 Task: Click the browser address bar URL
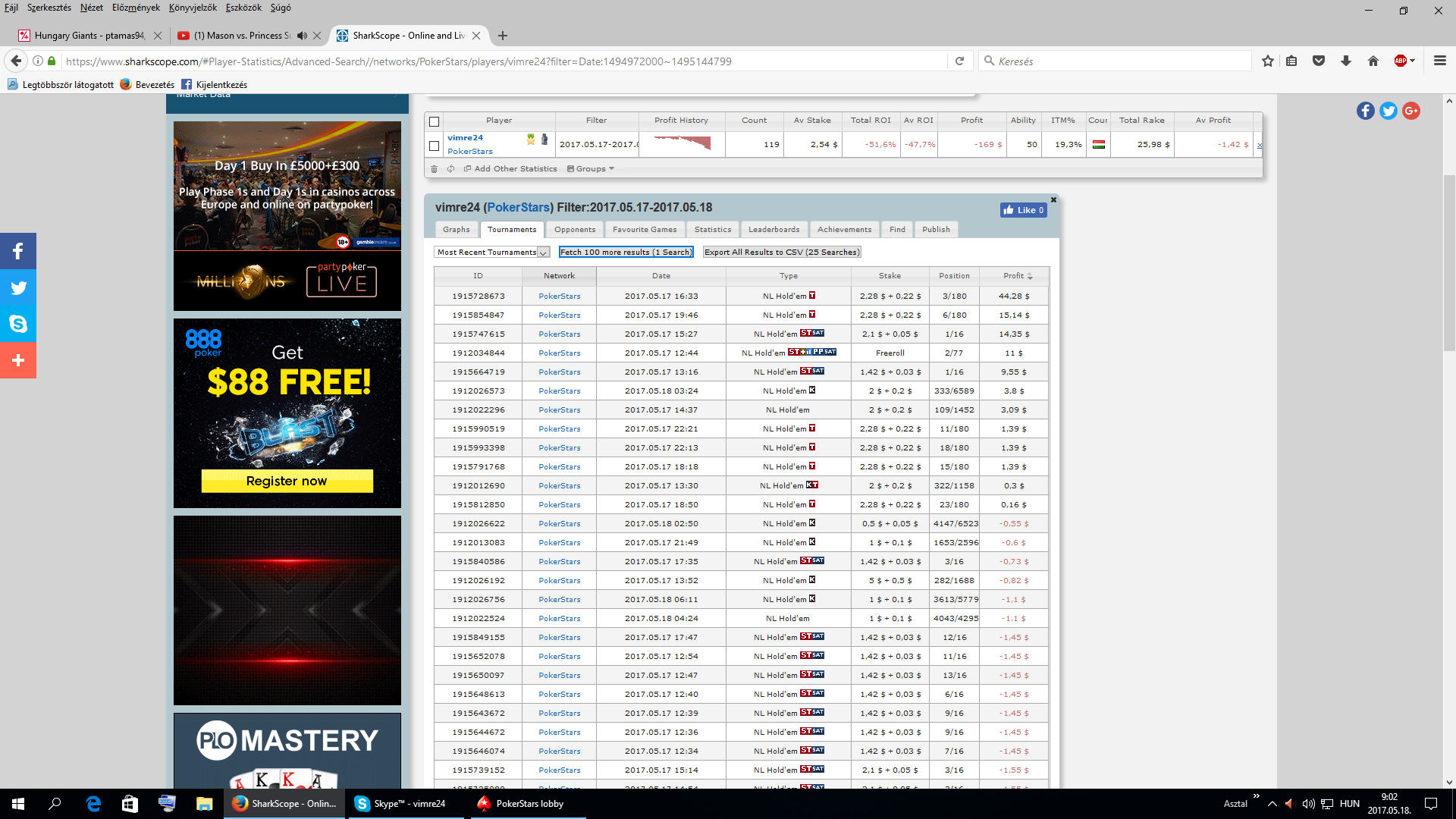pyautogui.click(x=398, y=61)
